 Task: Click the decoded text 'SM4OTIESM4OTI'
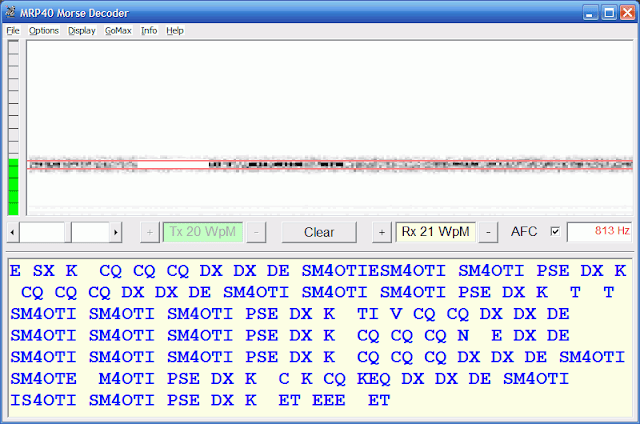click(x=373, y=271)
